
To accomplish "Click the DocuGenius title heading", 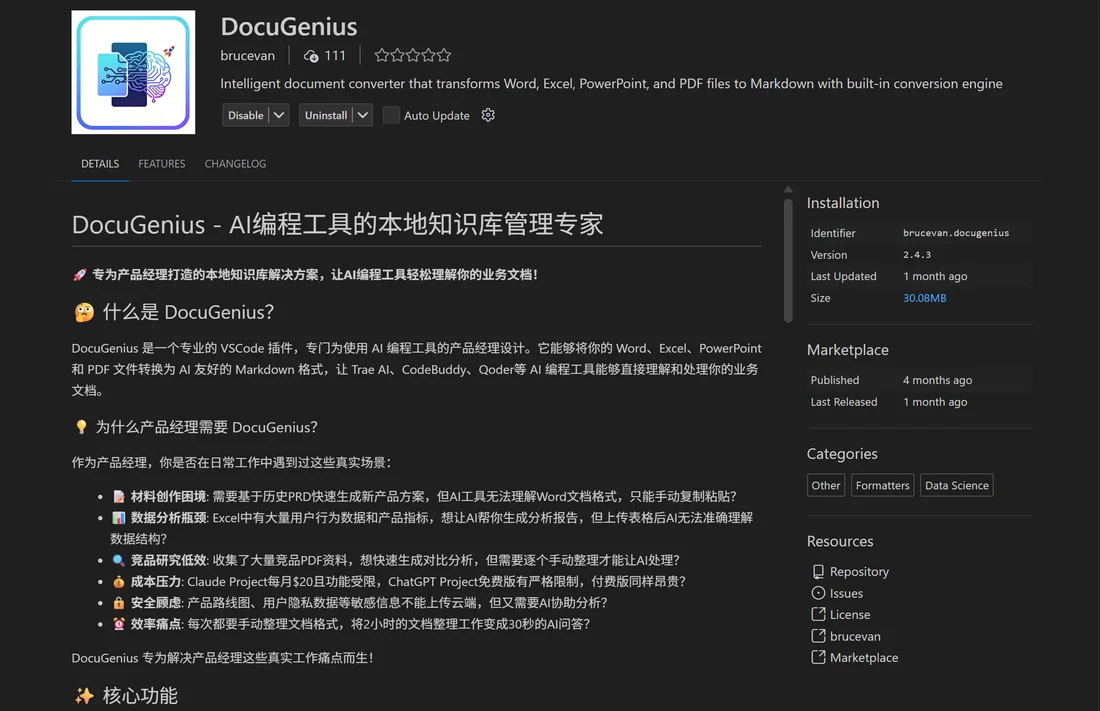I will tap(289, 27).
